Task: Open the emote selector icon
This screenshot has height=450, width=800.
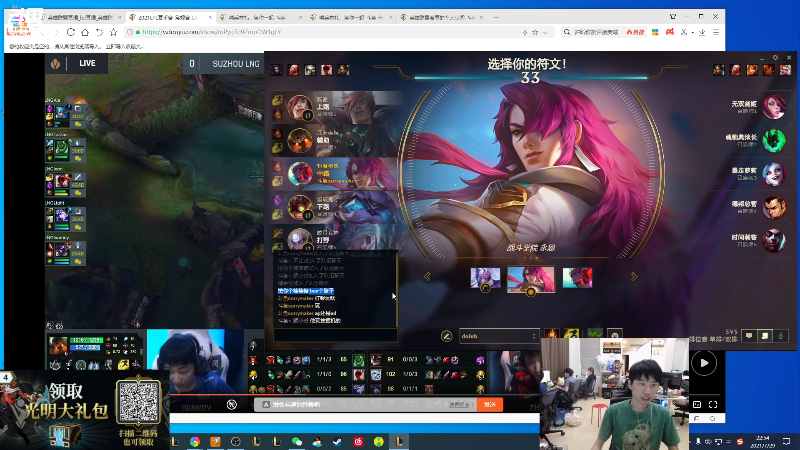Action: pyautogui.click(x=615, y=335)
